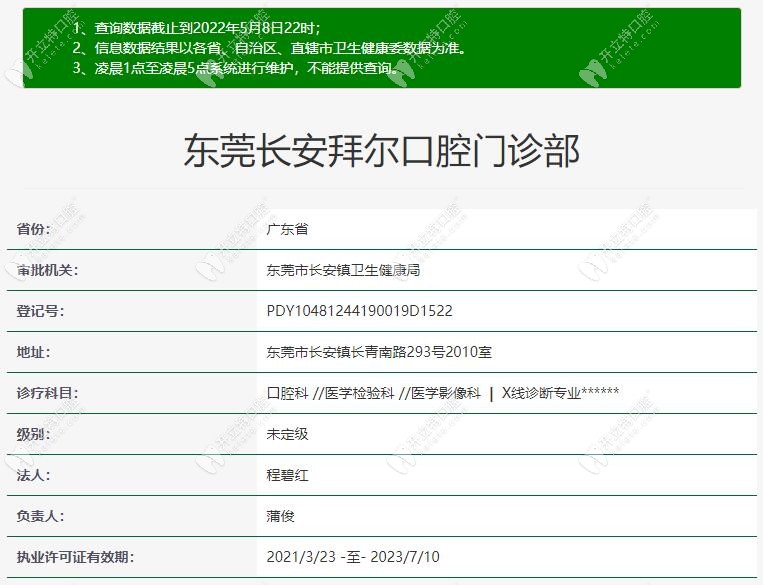
Task: Select the 诊疗科目 row label
Action: 47,393
